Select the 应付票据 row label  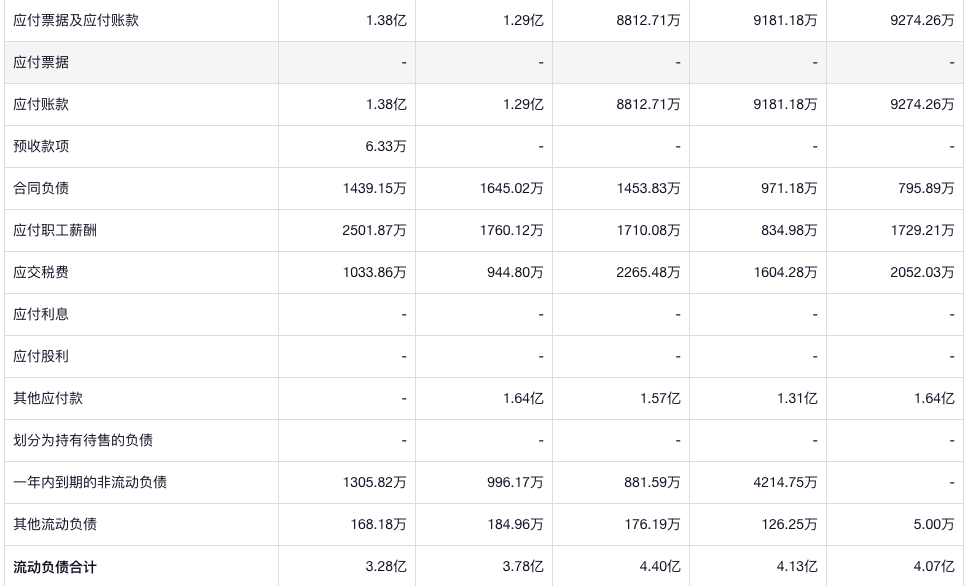(x=41, y=62)
